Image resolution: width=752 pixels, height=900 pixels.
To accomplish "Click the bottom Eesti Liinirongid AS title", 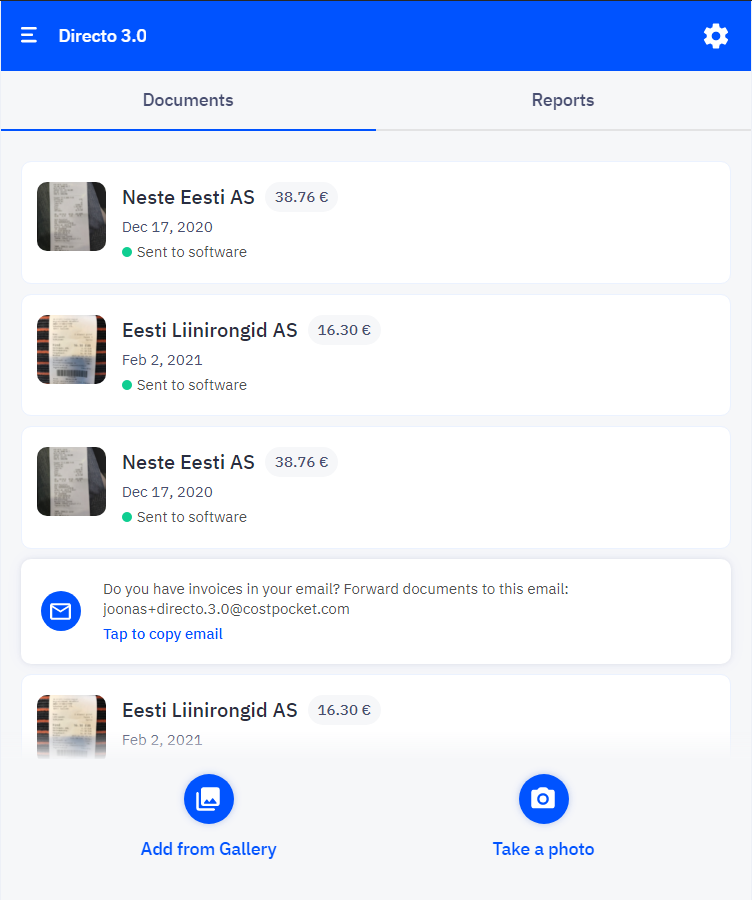I will pyautogui.click(x=210, y=711).
